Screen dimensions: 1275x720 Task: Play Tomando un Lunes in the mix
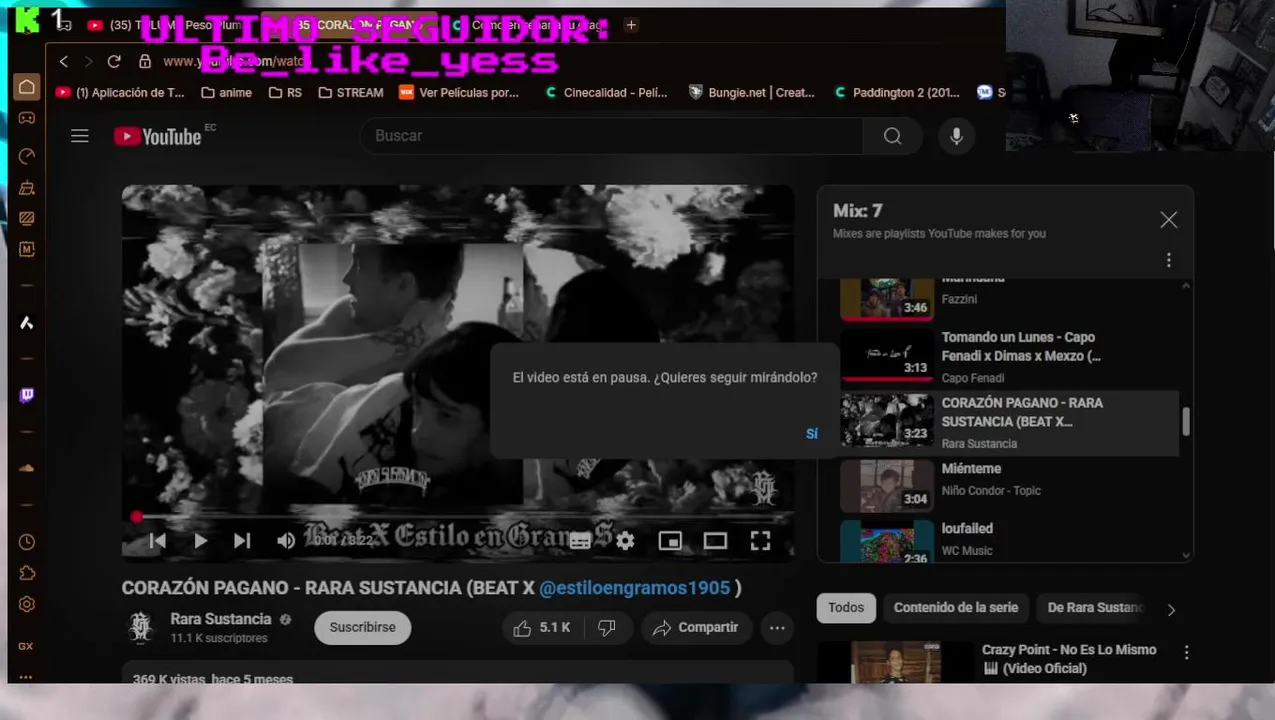pos(1010,356)
